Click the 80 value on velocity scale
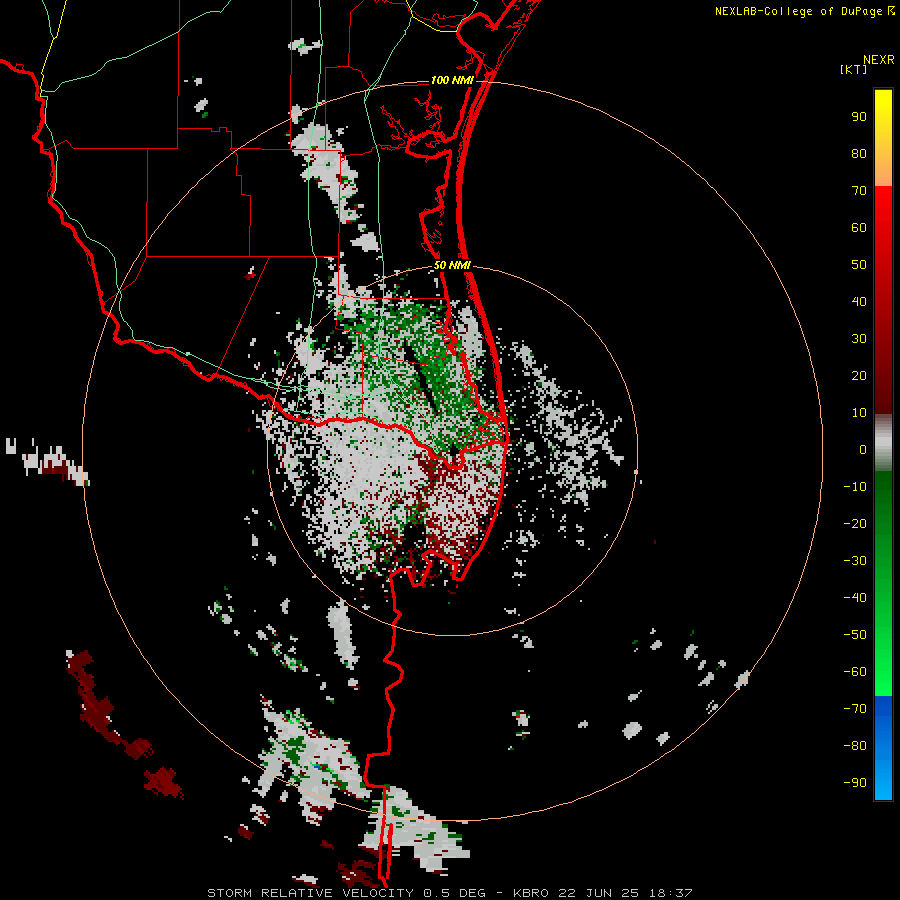 (859, 153)
